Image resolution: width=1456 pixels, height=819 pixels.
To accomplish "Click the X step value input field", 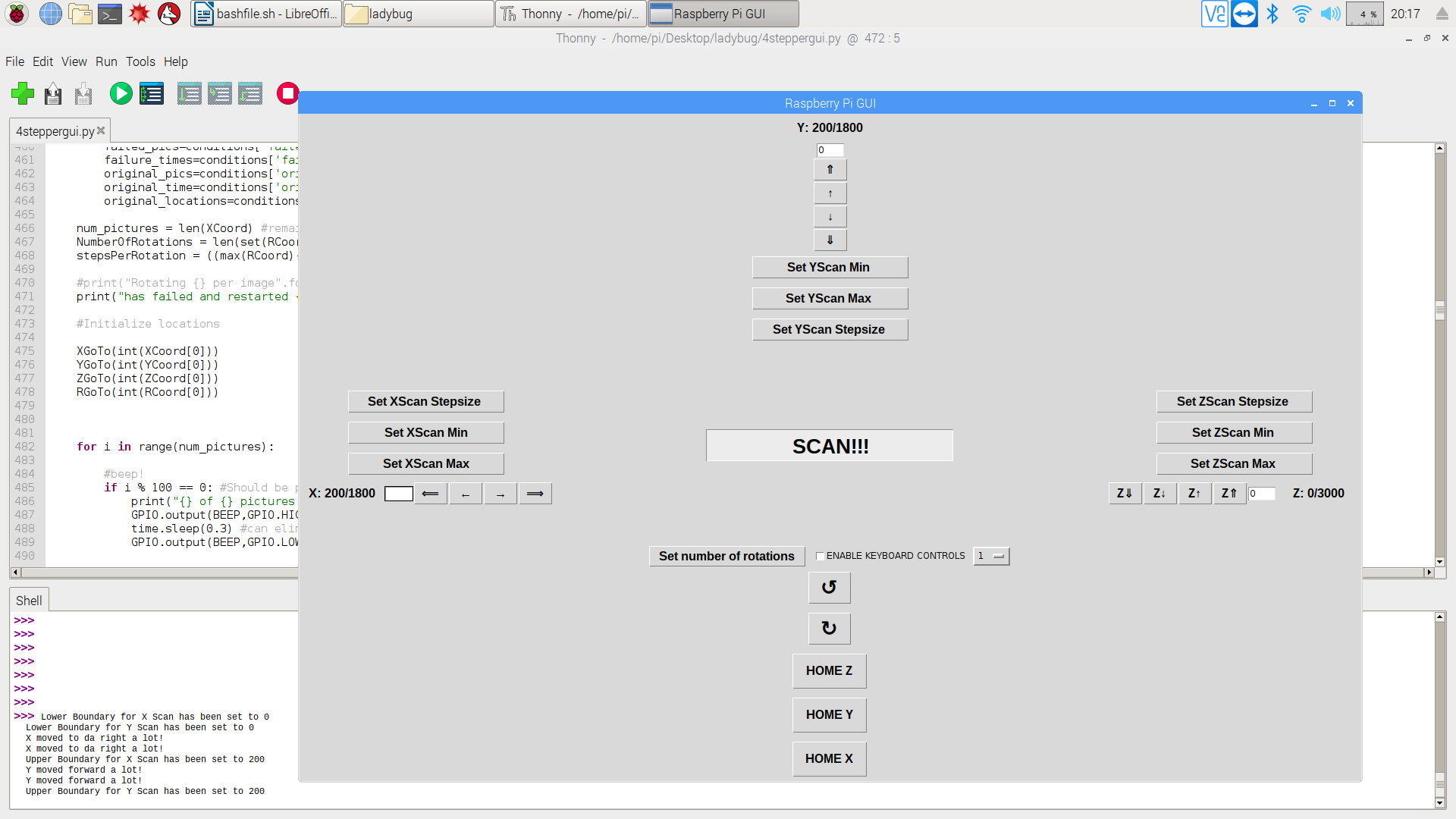I will click(x=398, y=494).
